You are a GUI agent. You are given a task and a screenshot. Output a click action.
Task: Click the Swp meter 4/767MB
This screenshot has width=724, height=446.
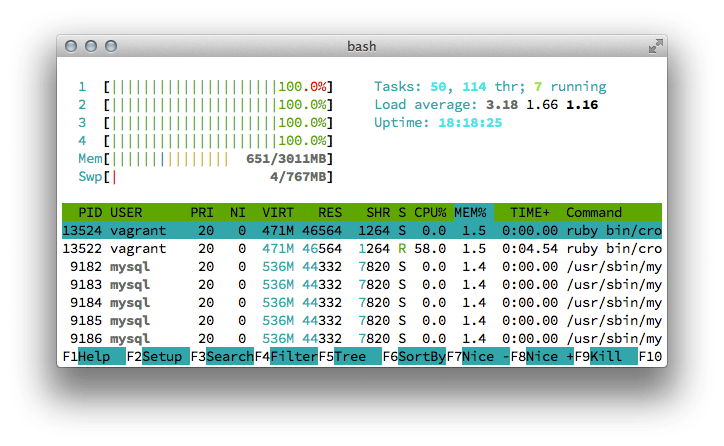coord(205,177)
